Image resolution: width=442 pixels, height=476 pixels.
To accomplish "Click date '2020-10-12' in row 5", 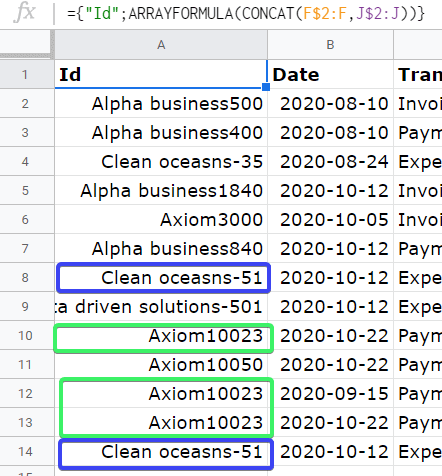I will pyautogui.click(x=330, y=191).
